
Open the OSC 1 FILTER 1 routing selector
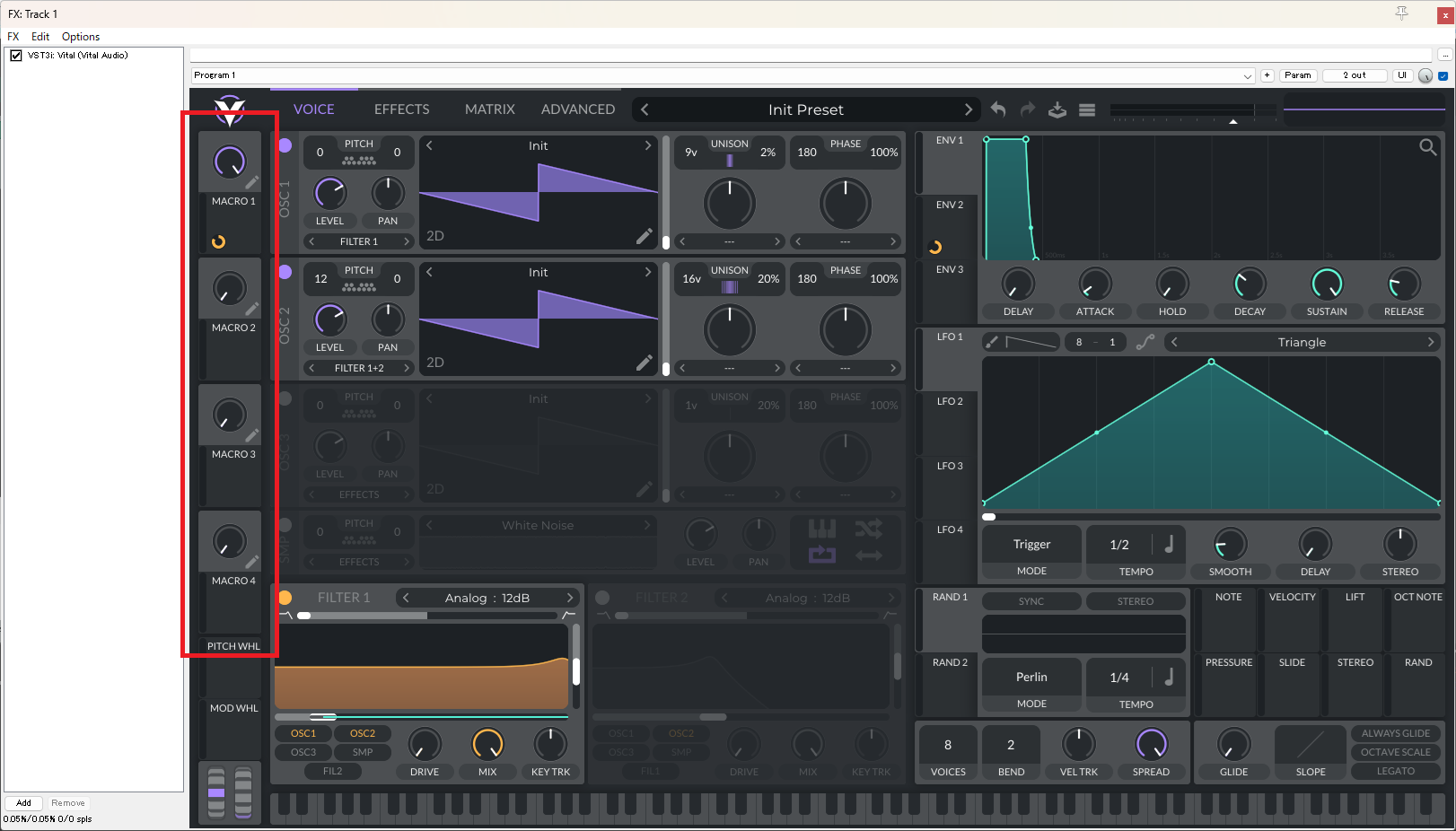click(x=359, y=241)
